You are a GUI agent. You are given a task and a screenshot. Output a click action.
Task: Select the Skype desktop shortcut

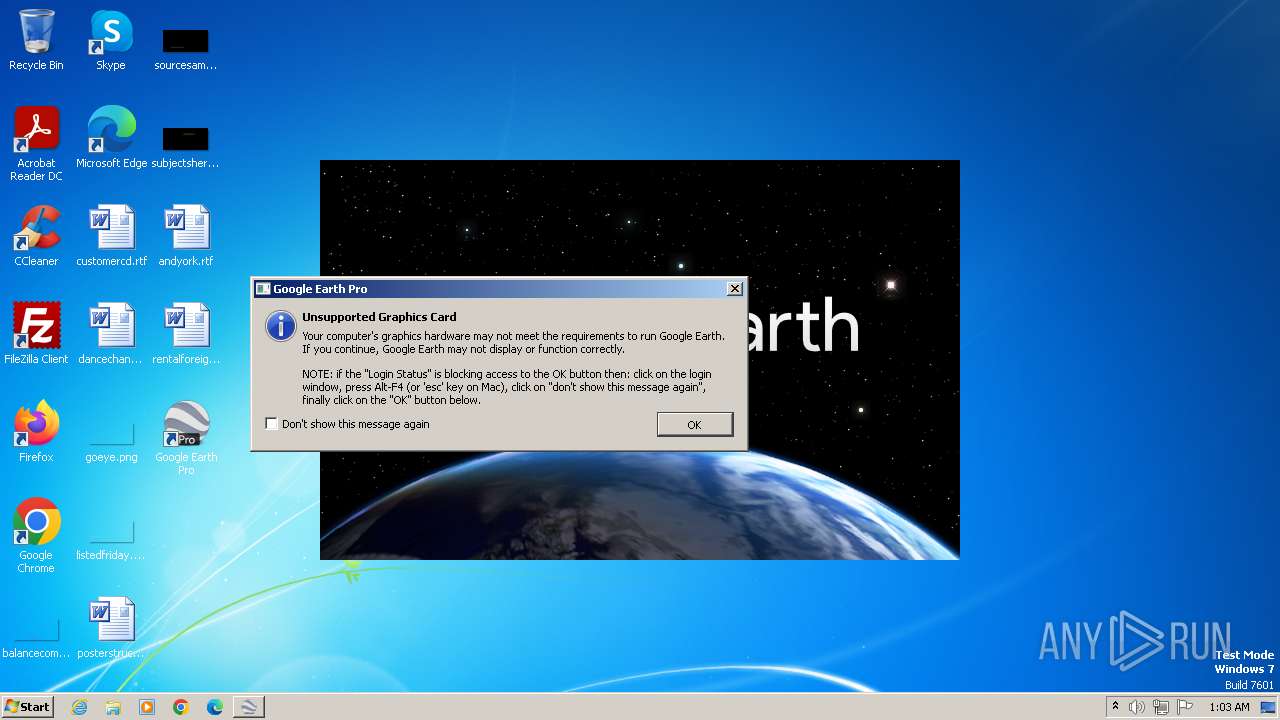tap(111, 40)
